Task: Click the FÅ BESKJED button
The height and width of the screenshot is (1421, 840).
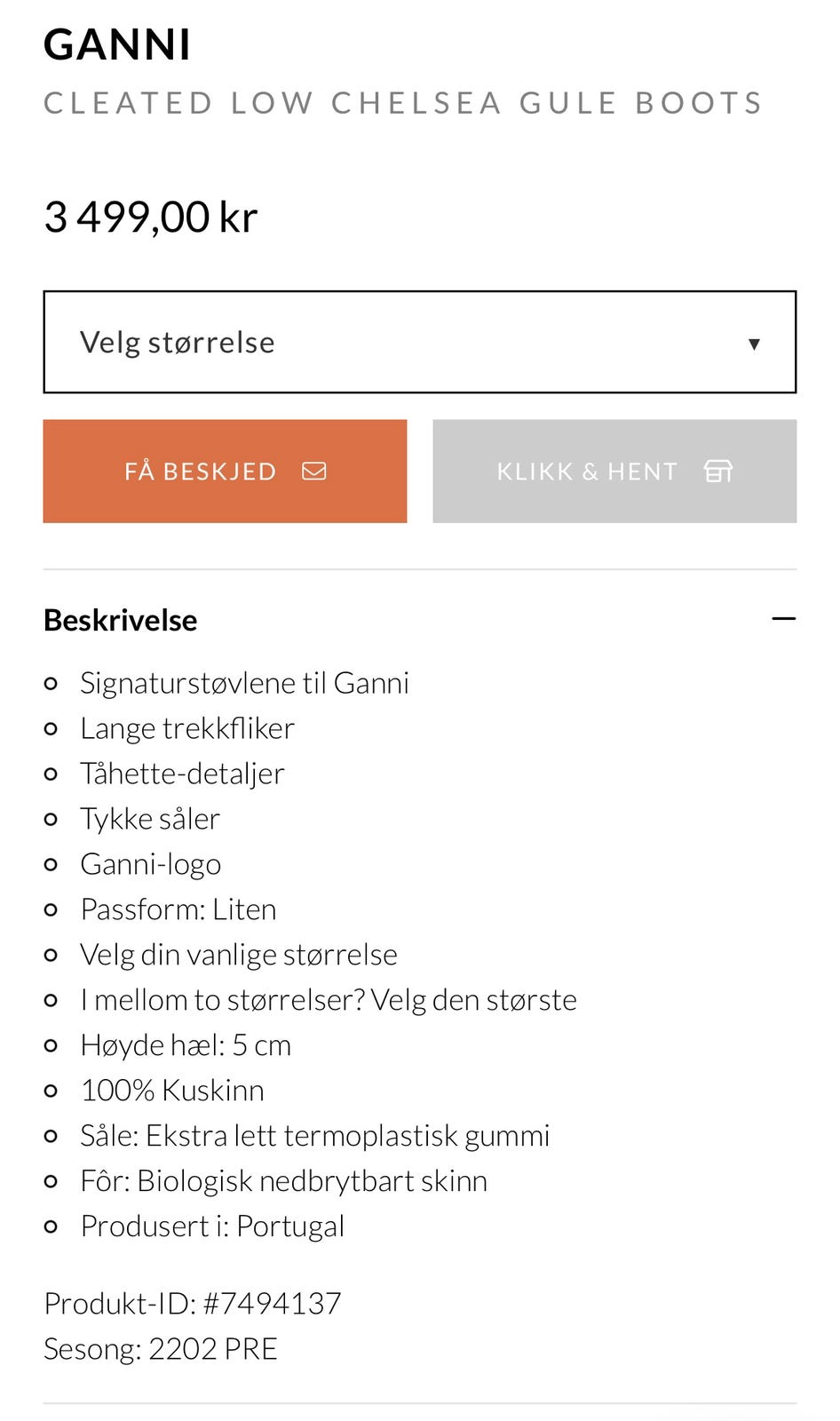Action: [224, 471]
